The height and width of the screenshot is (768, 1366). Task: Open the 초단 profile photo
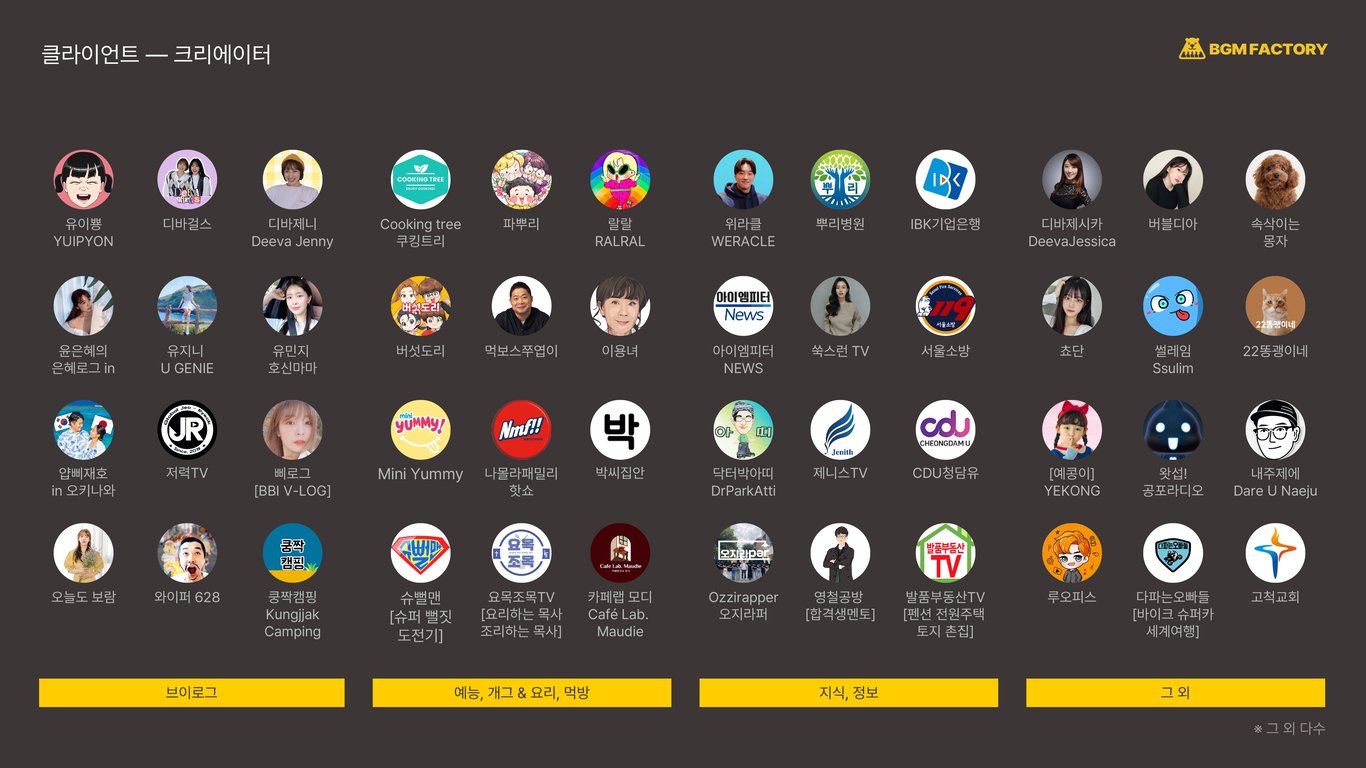coord(1072,306)
